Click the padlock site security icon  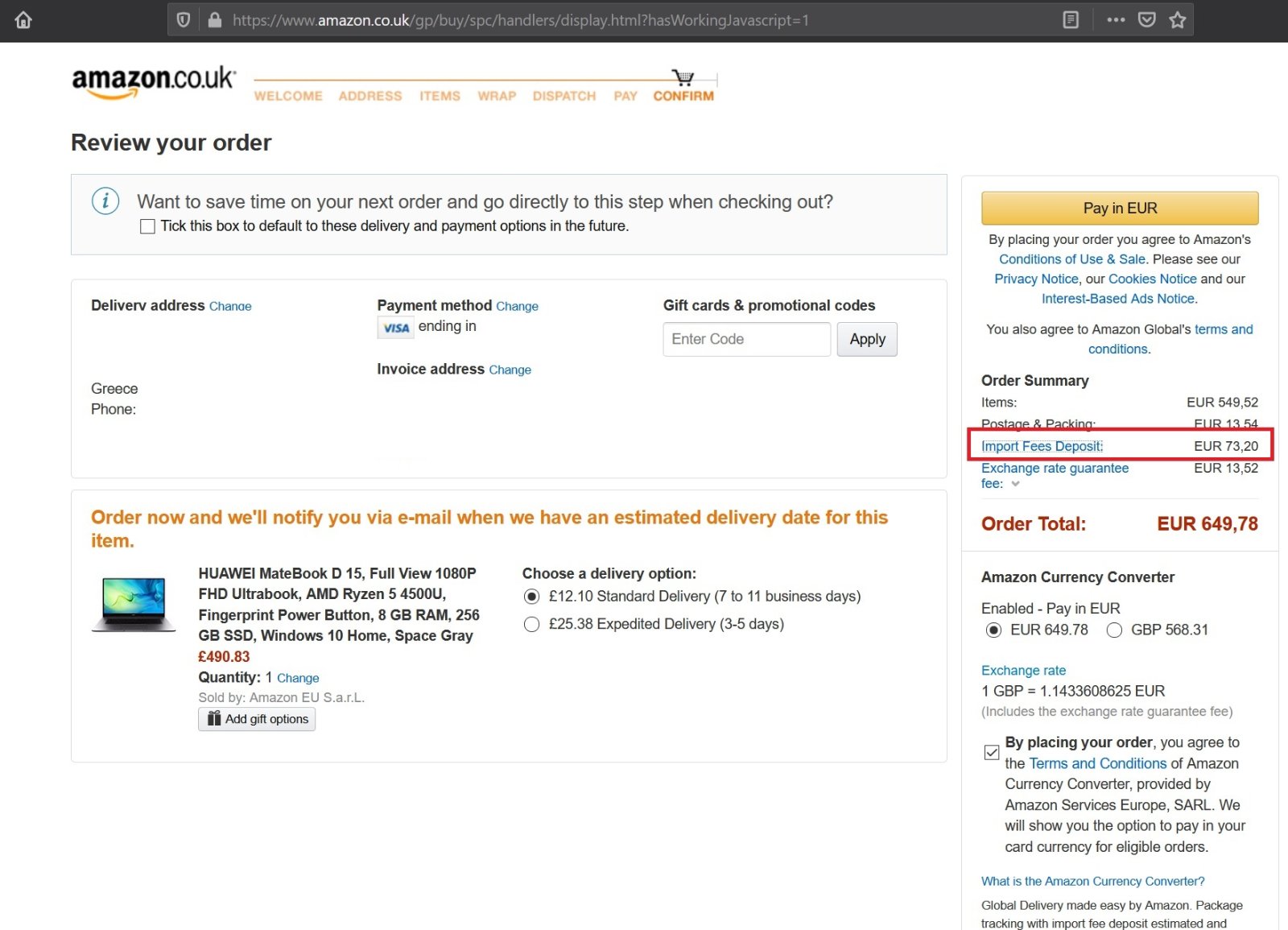(214, 19)
